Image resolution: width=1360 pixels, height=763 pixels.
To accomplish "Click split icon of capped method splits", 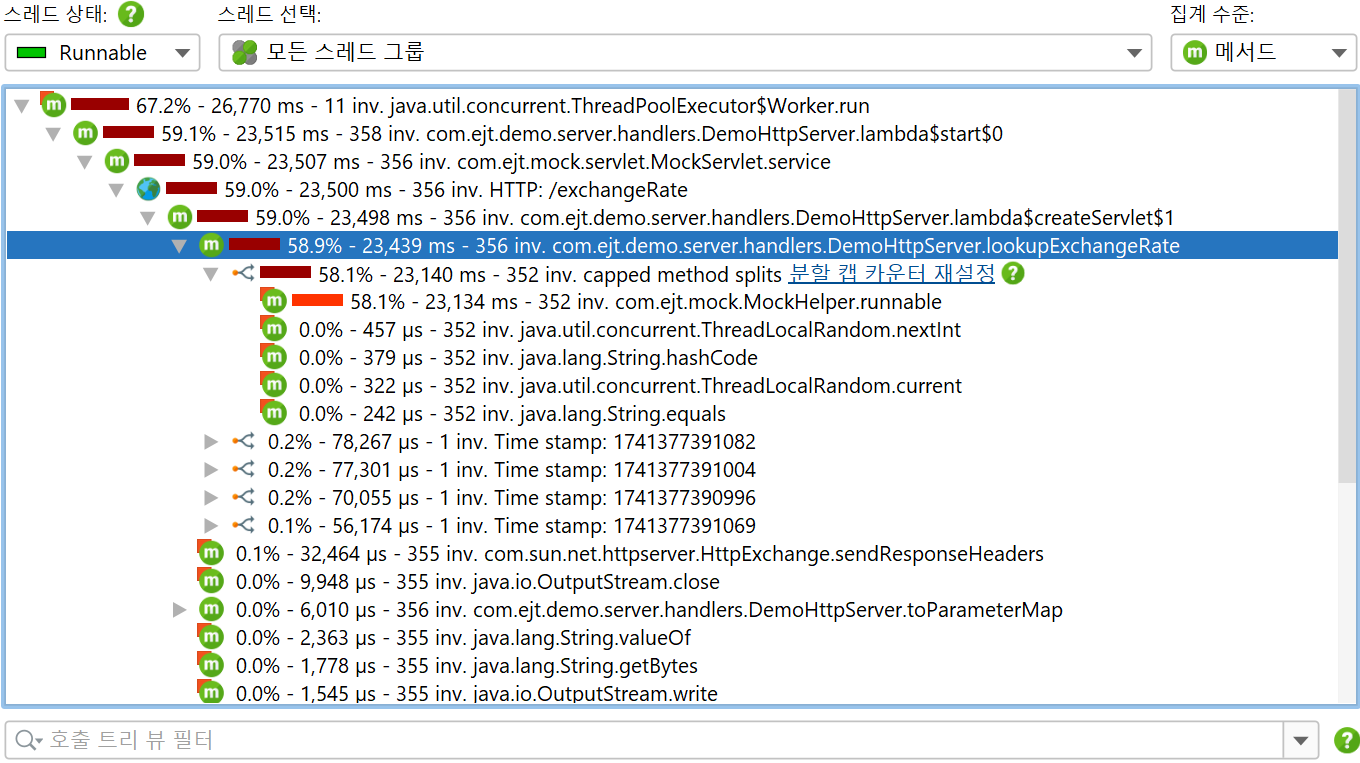I will (x=243, y=273).
